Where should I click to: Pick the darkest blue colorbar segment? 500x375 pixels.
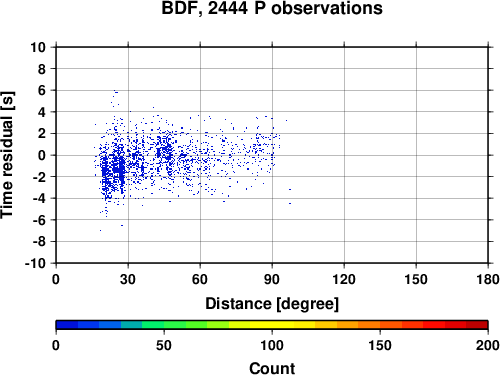67,325
